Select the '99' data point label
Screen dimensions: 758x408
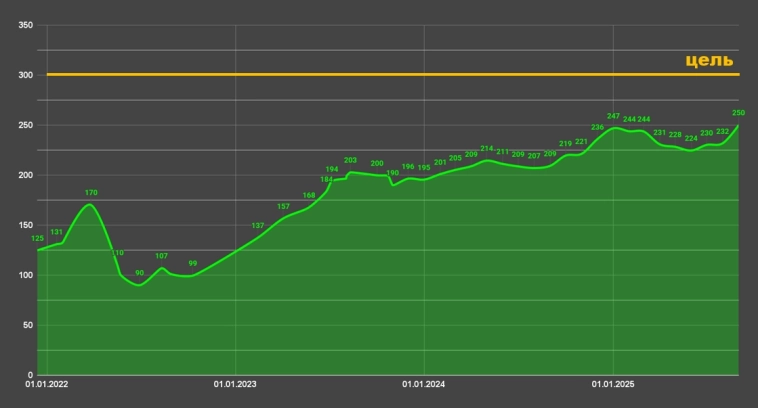pyautogui.click(x=193, y=263)
